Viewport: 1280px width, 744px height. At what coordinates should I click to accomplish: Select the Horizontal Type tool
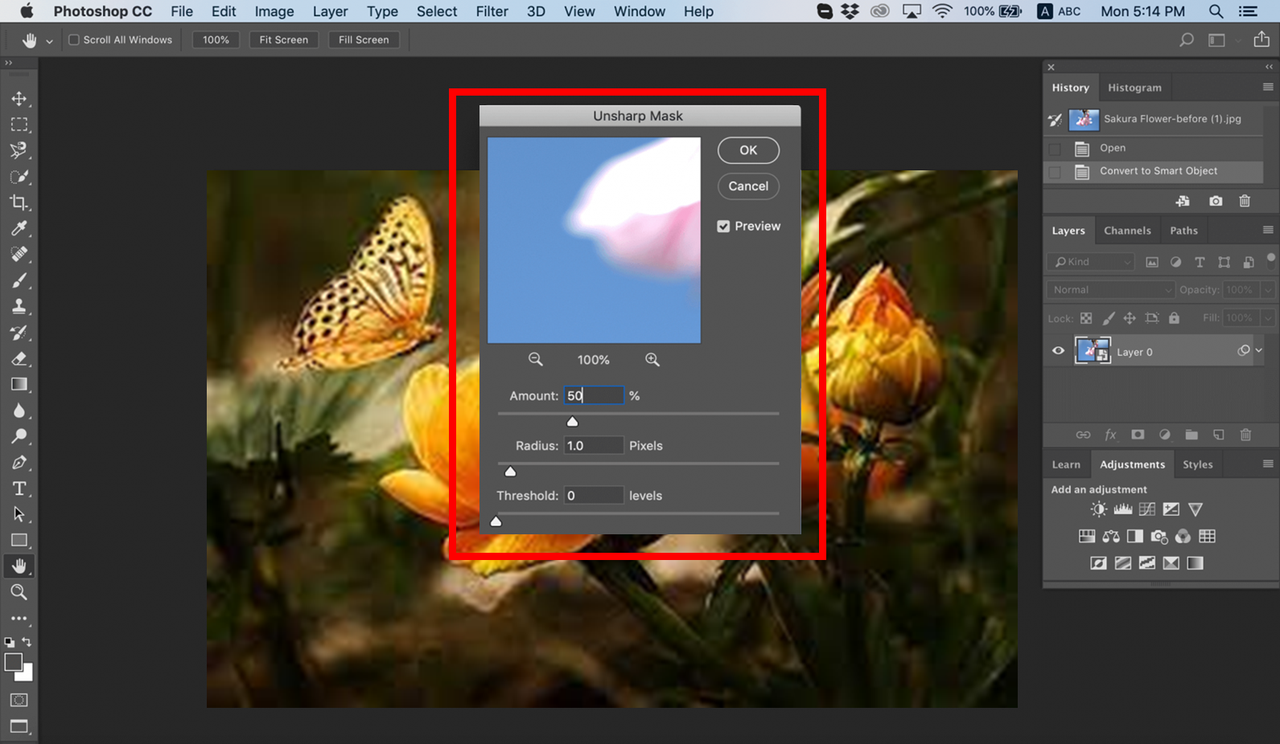[20, 488]
